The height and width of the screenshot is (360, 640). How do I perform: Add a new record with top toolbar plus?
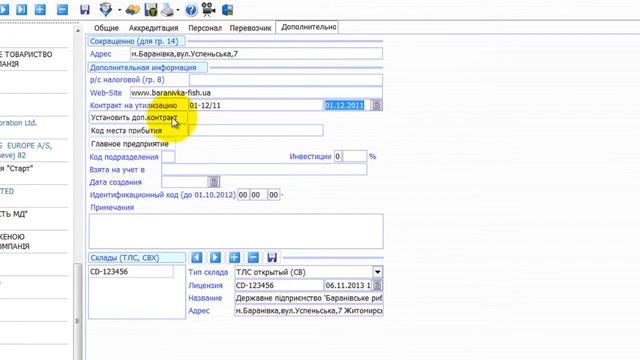click(x=40, y=9)
